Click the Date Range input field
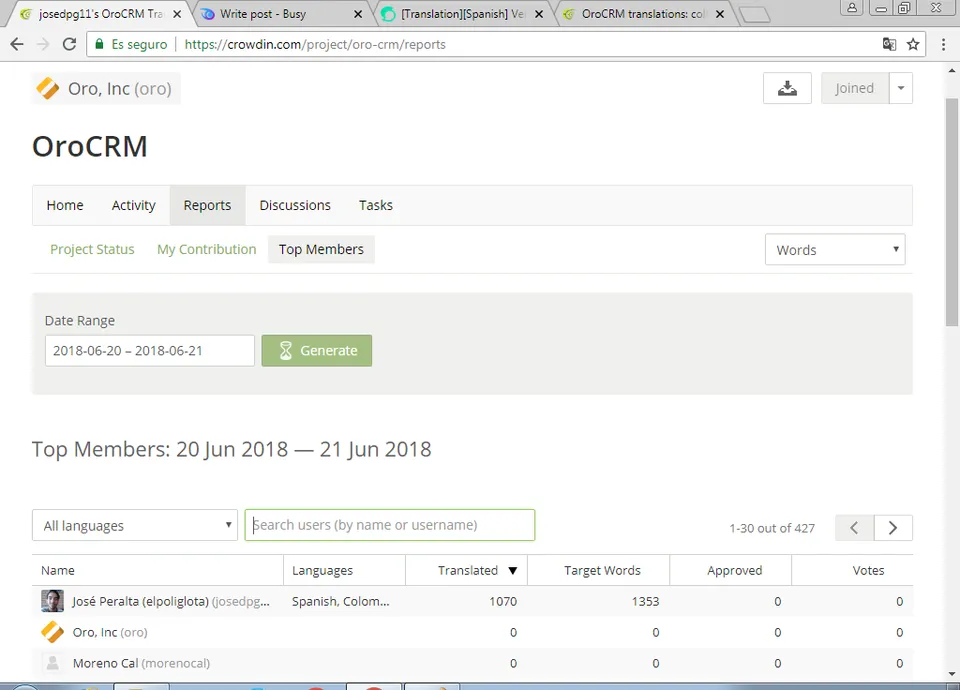 click(x=149, y=351)
